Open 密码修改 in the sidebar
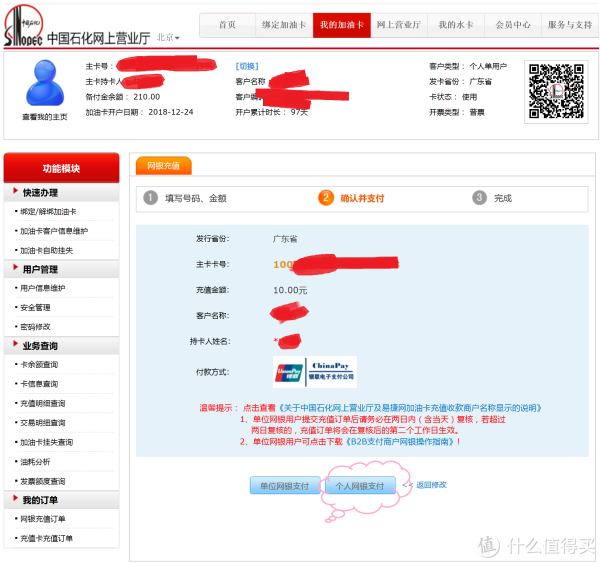 (x=35, y=327)
